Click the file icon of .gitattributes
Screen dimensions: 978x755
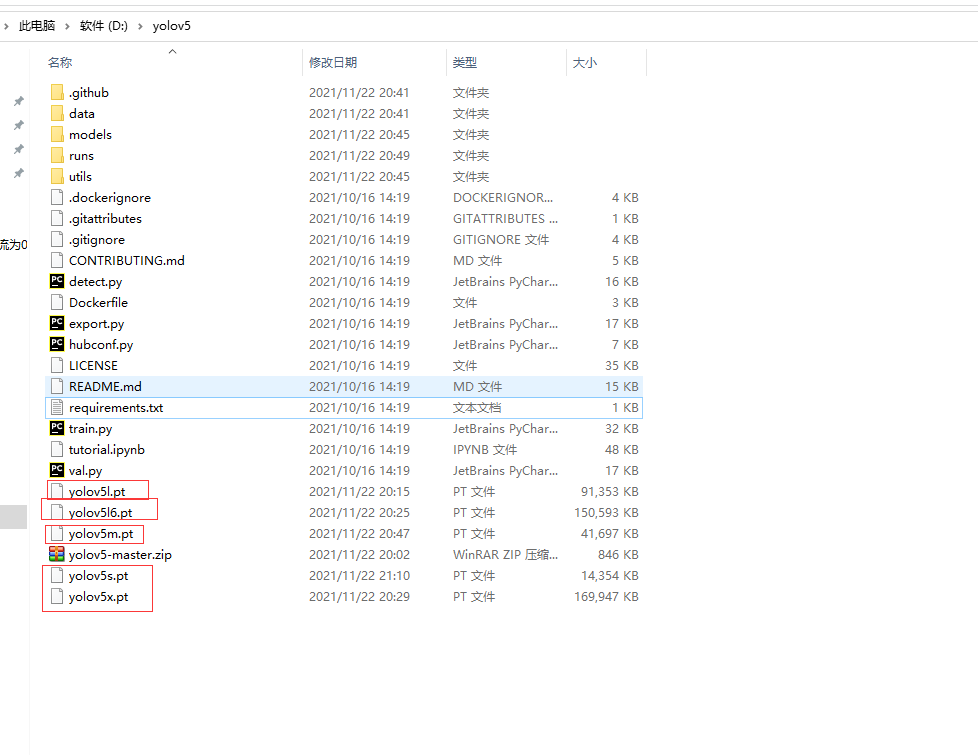[x=57, y=218]
